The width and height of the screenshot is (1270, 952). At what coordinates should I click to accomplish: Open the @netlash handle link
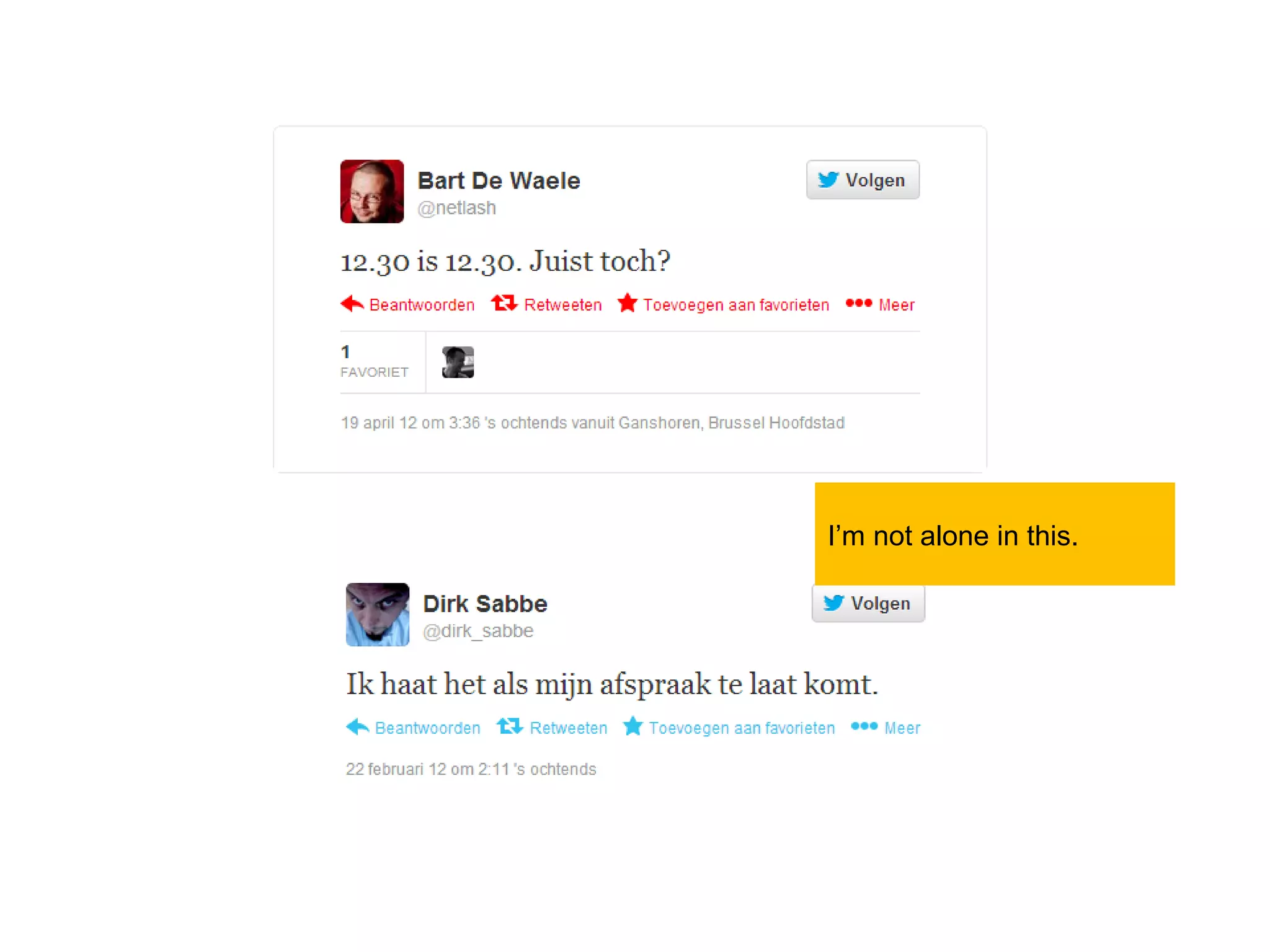[456, 208]
